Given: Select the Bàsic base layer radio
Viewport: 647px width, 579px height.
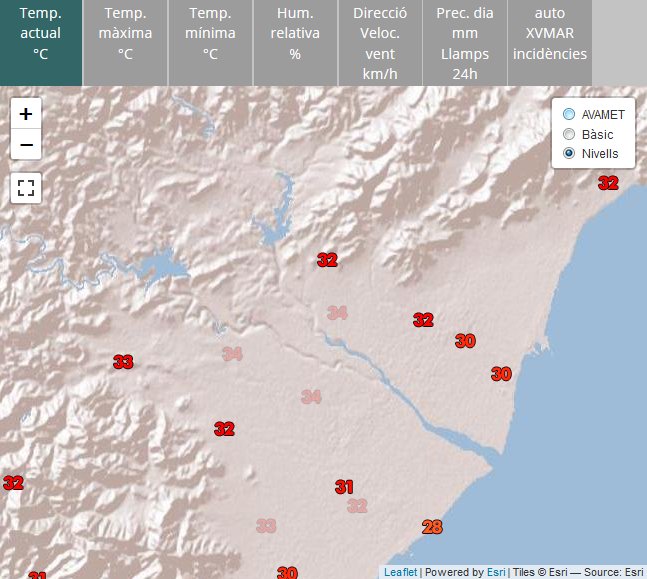Looking at the screenshot, I should pos(569,134).
